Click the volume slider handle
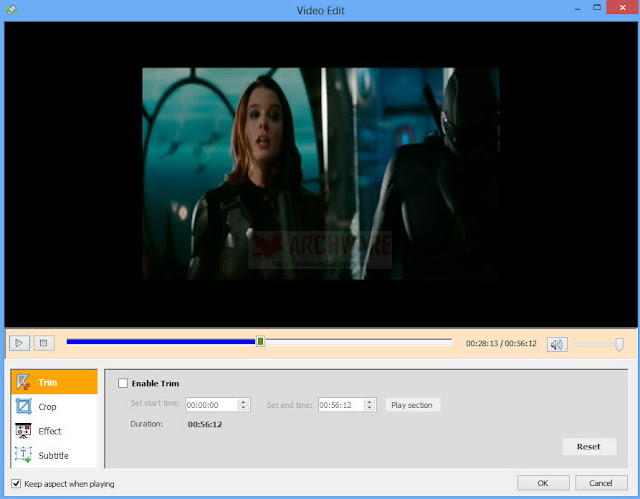640x499 pixels. click(619, 344)
